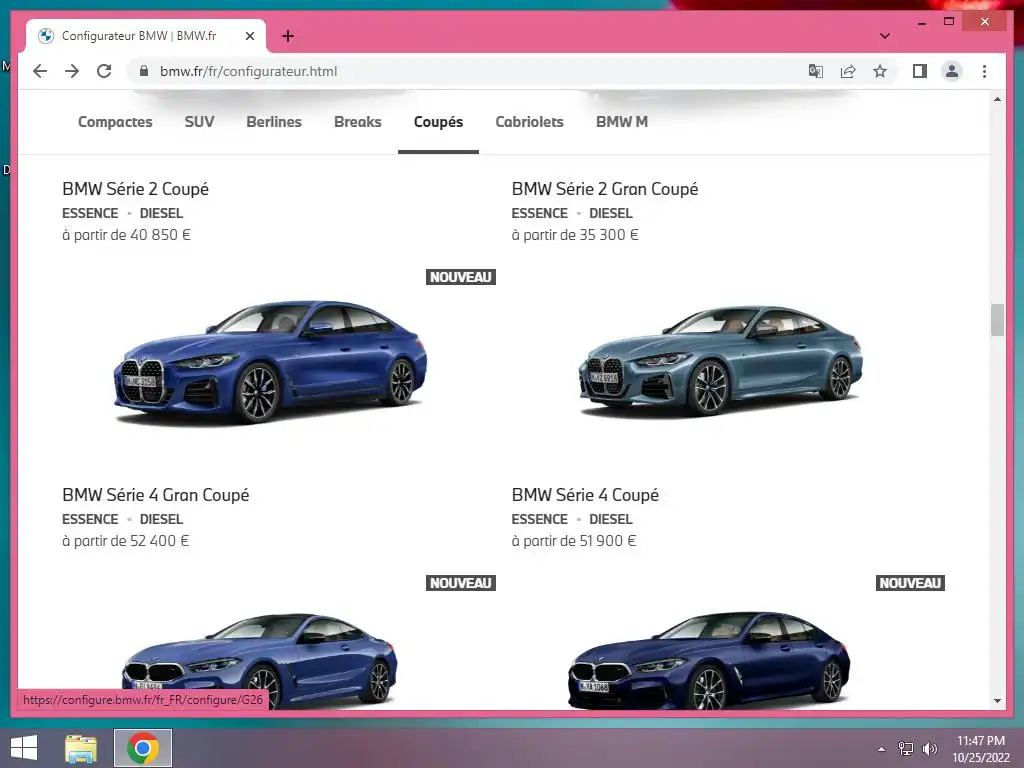Screen dimensions: 1024x768
Task: Show hidden system tray icons
Action: [882, 748]
